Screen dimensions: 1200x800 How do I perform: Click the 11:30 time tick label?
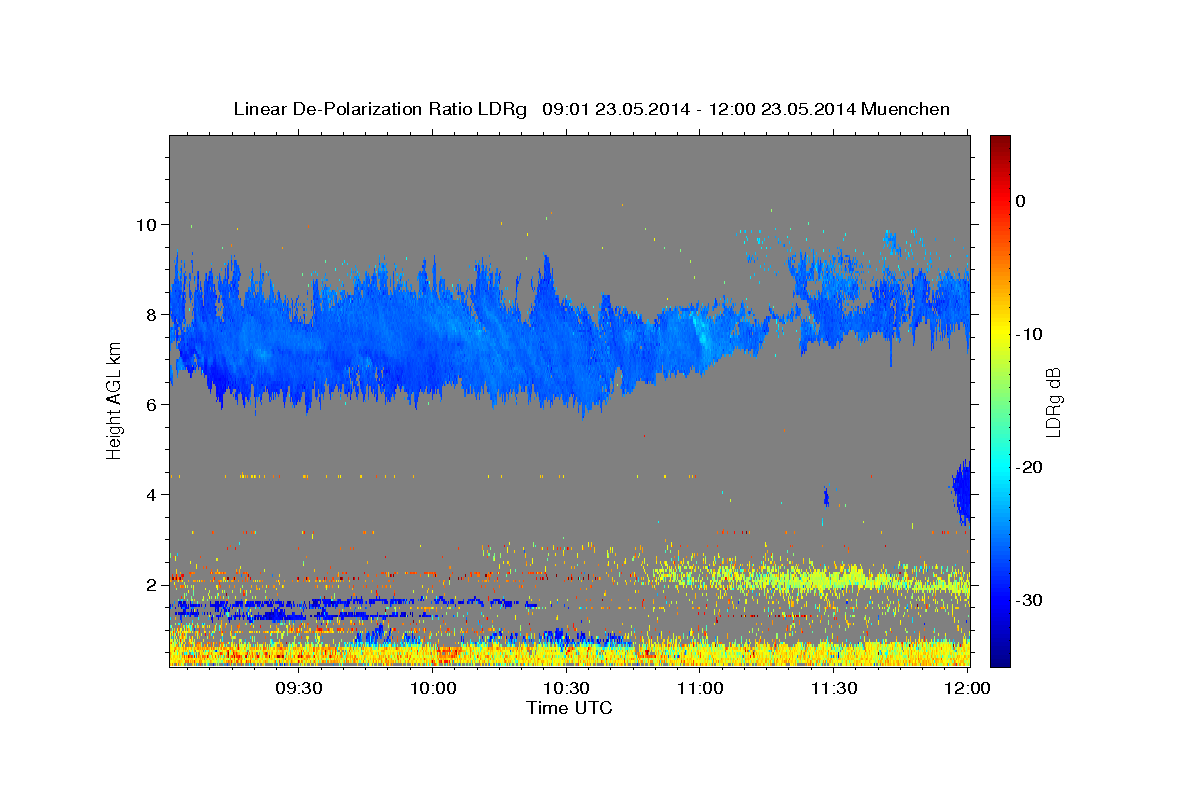click(x=833, y=688)
